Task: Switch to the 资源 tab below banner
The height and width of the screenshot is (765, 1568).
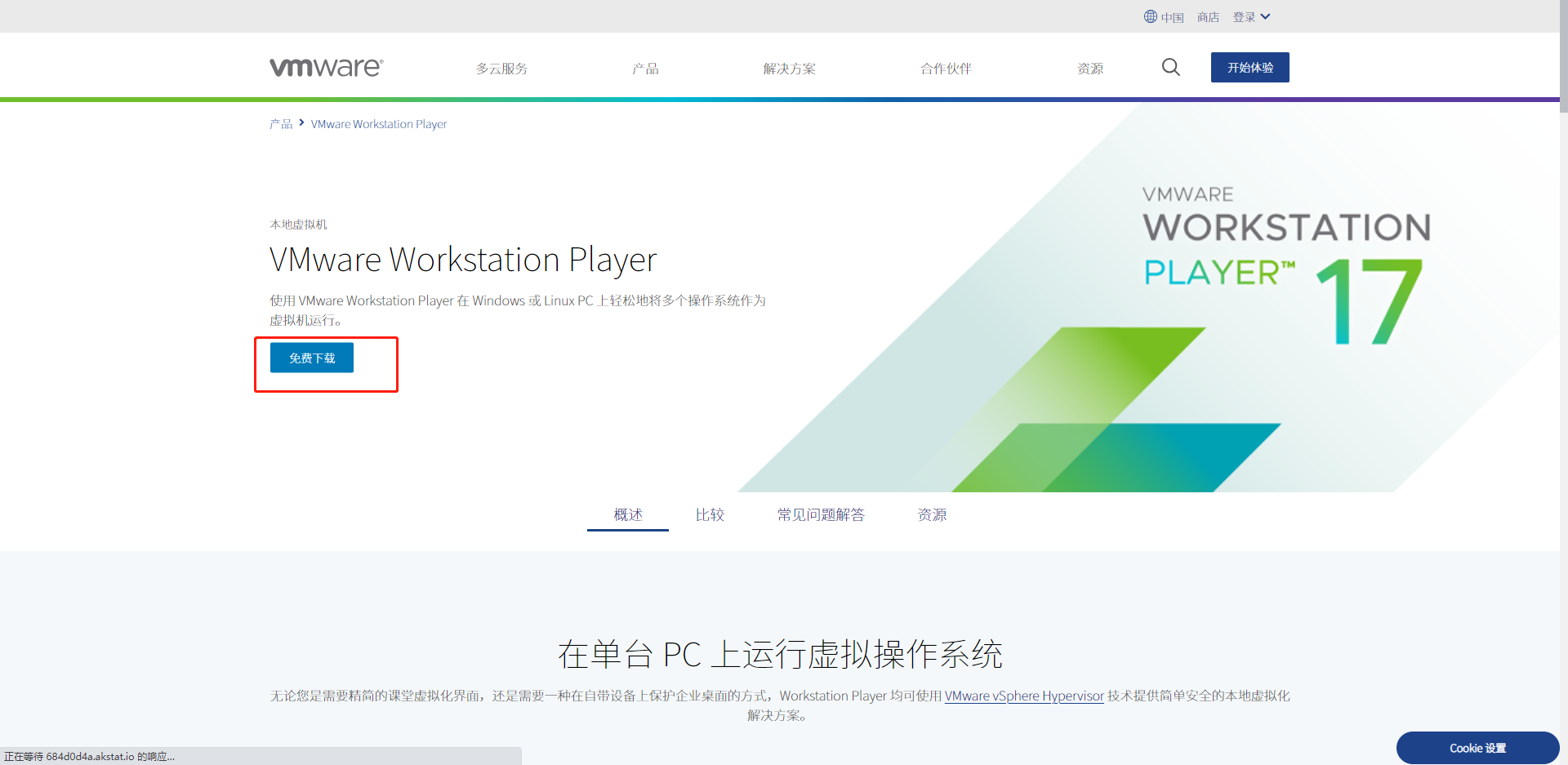Action: (x=932, y=515)
